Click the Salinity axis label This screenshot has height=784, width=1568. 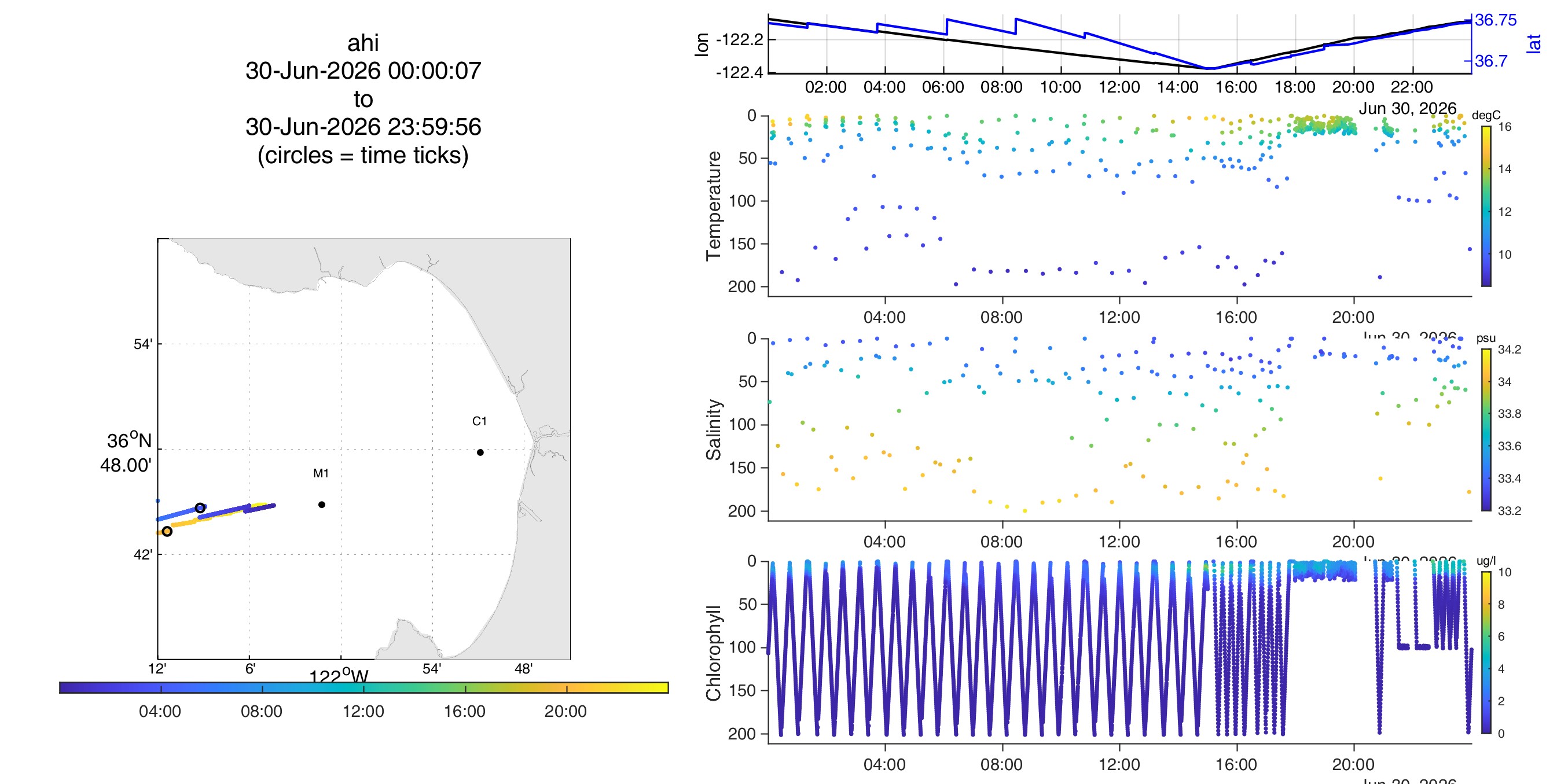714,430
